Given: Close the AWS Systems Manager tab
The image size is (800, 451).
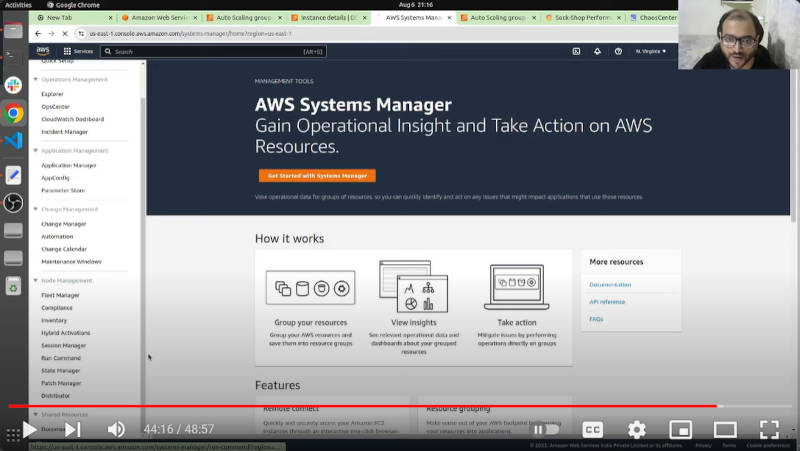Looking at the screenshot, I should pyautogui.click(x=449, y=17).
